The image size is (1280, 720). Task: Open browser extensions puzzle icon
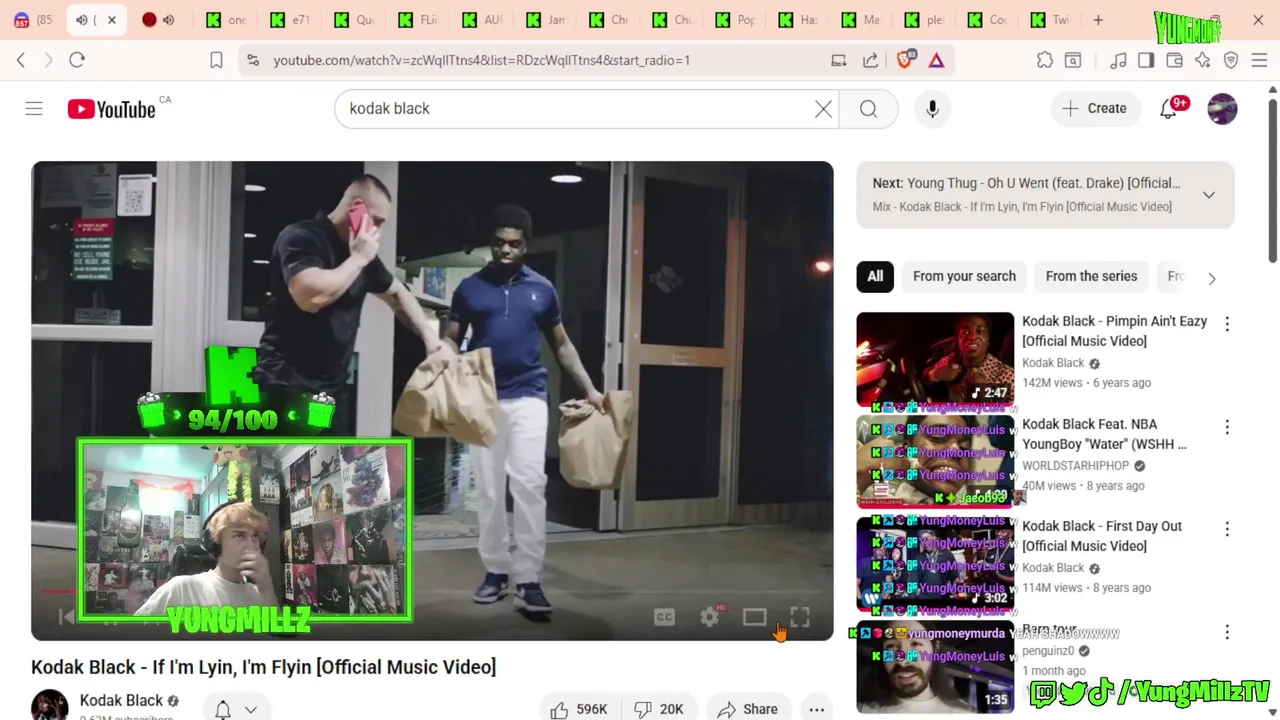click(x=1045, y=60)
